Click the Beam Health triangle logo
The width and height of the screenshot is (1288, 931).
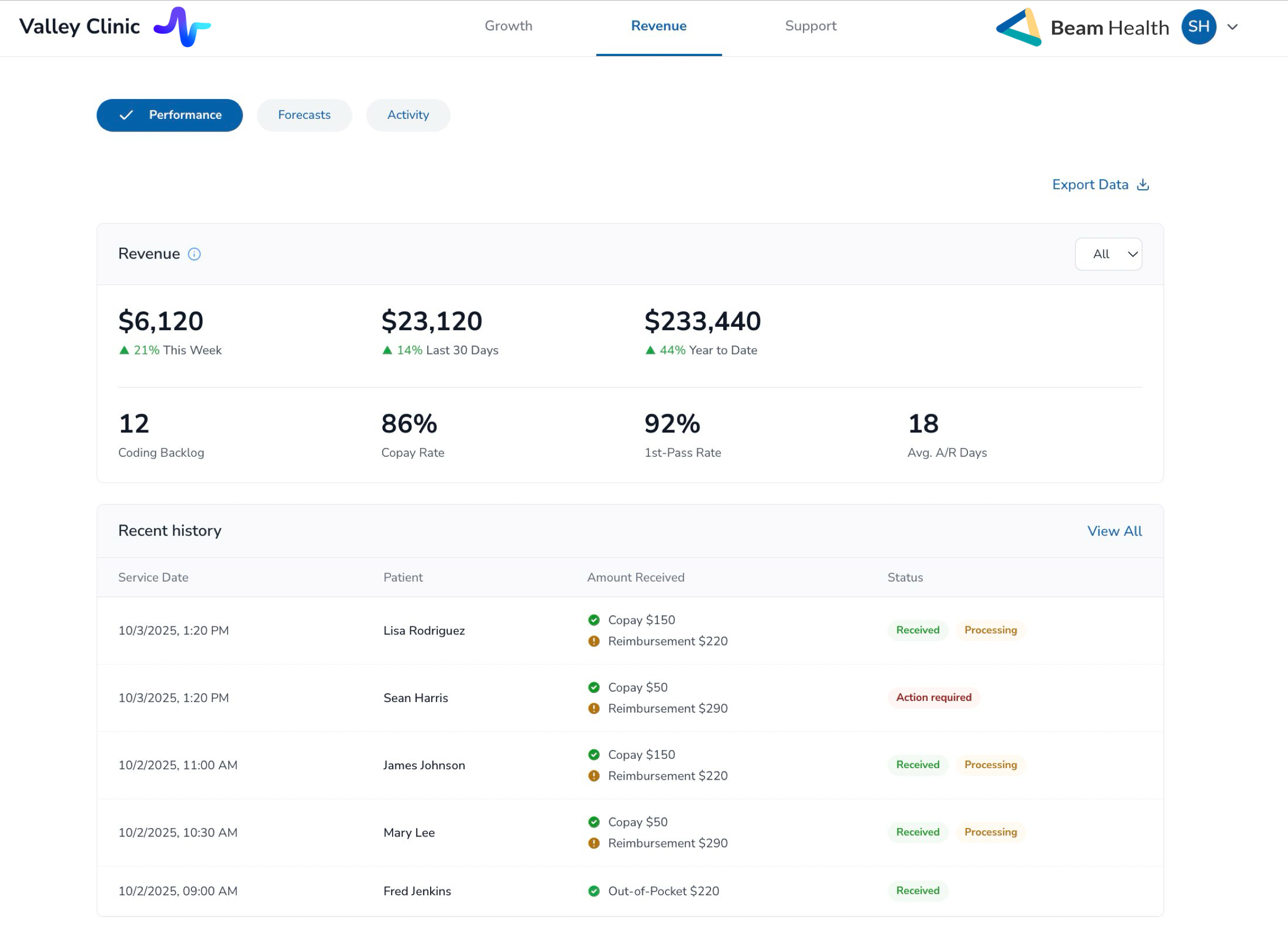point(1019,28)
